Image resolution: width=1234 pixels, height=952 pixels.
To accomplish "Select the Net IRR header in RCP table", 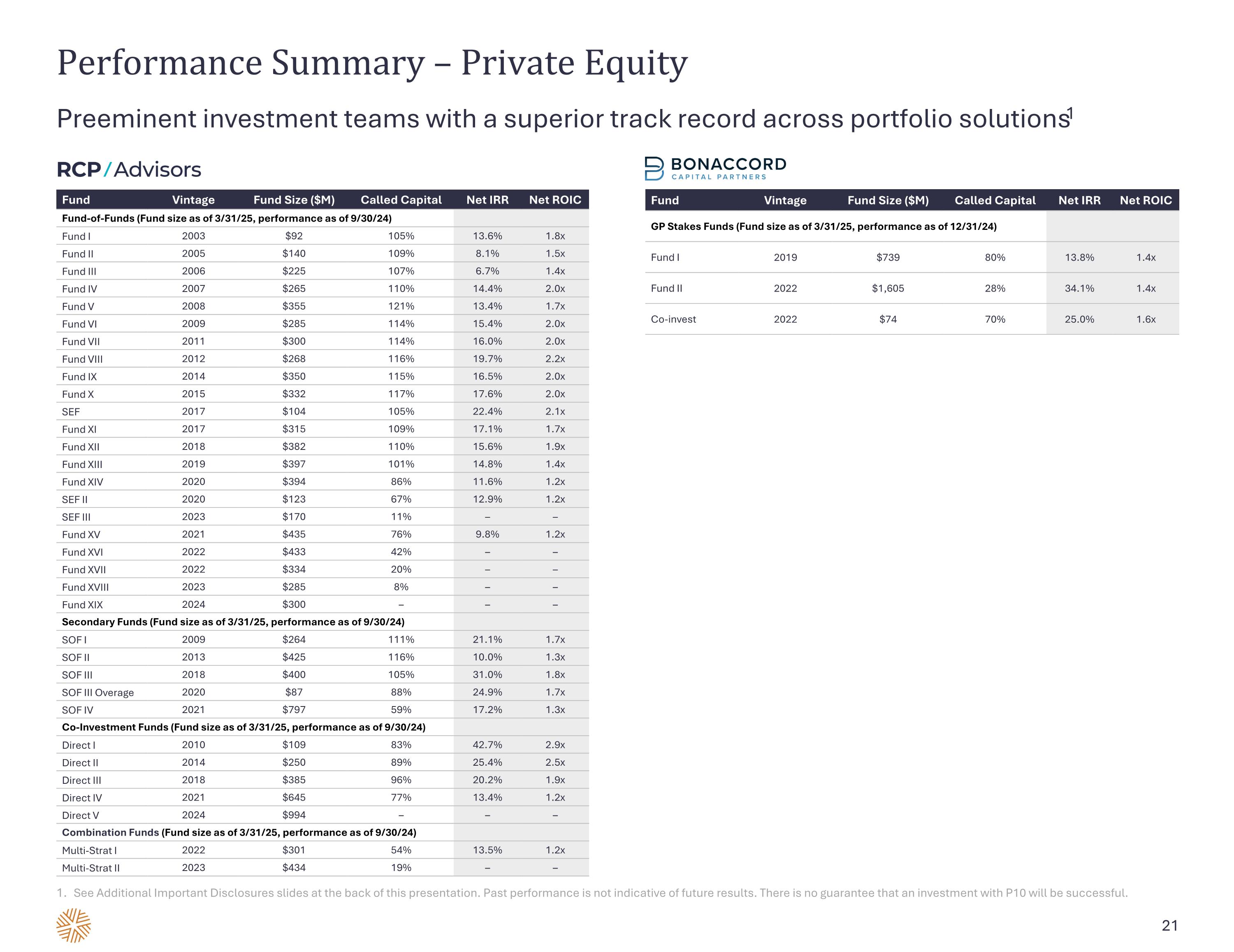I will 487,200.
